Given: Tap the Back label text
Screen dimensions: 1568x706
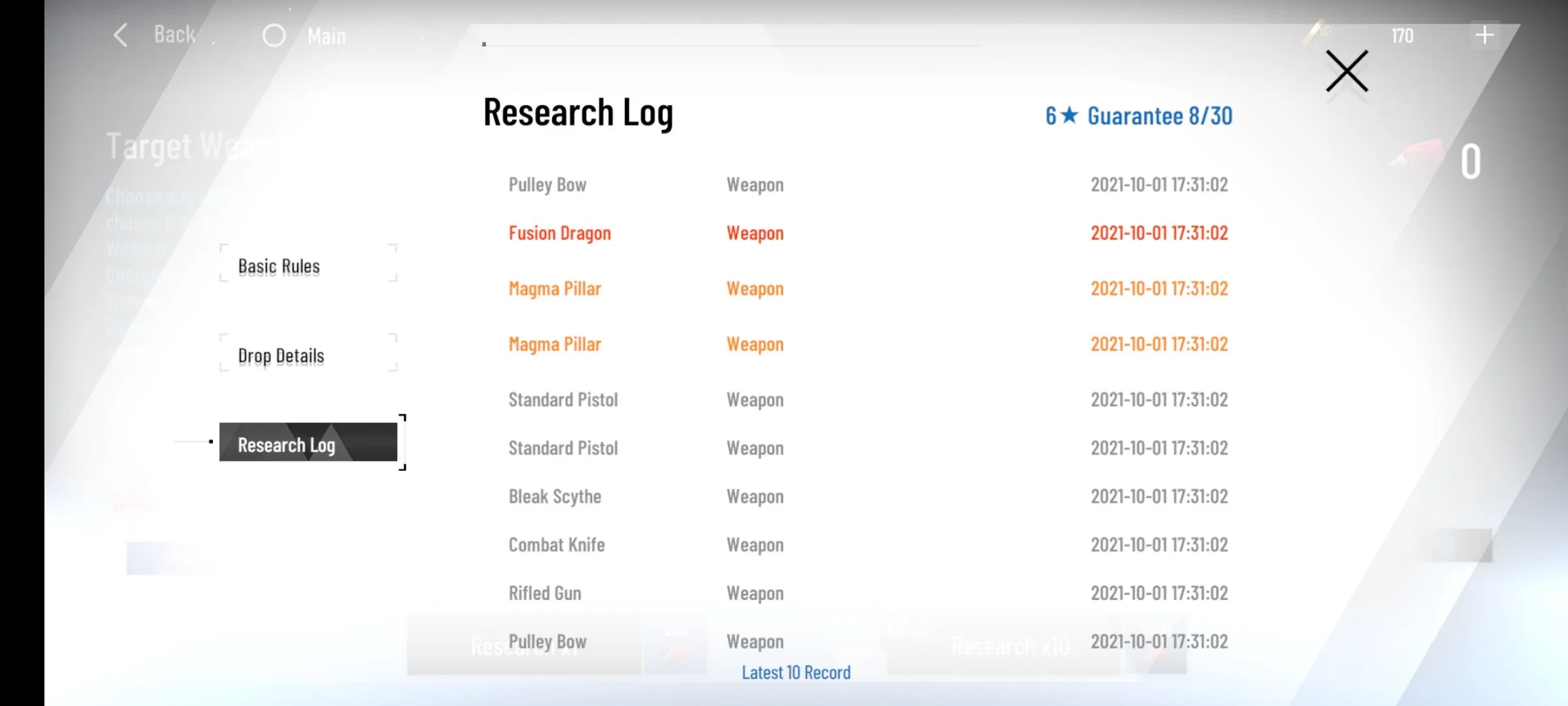Looking at the screenshot, I should coord(174,35).
